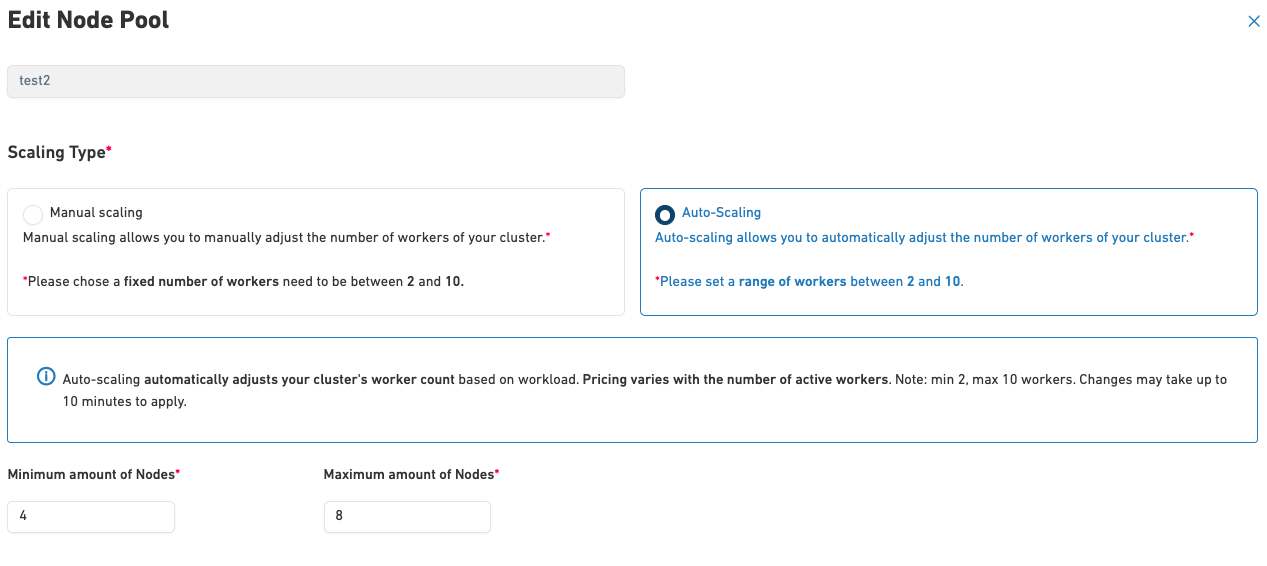Image resolution: width=1267 pixels, height=566 pixels.
Task: Click the "fixed number of workers" bold text
Action: pos(201,282)
